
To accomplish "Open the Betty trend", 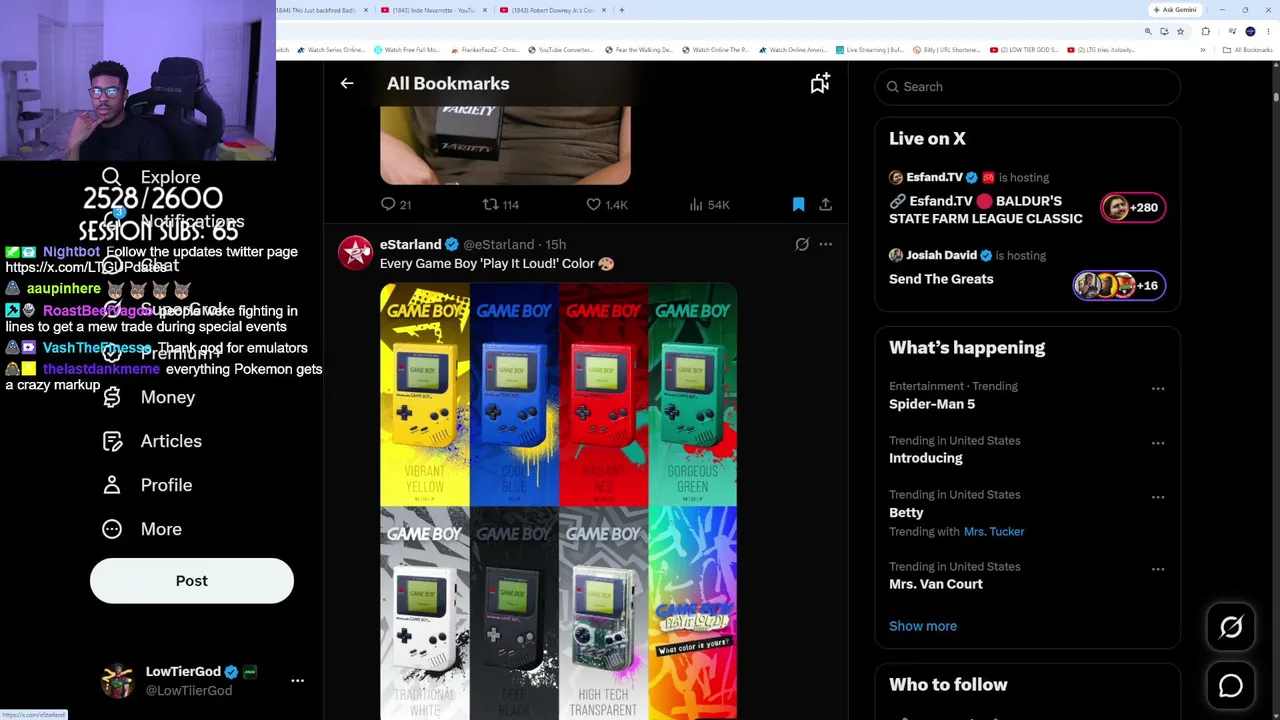I will click(906, 512).
